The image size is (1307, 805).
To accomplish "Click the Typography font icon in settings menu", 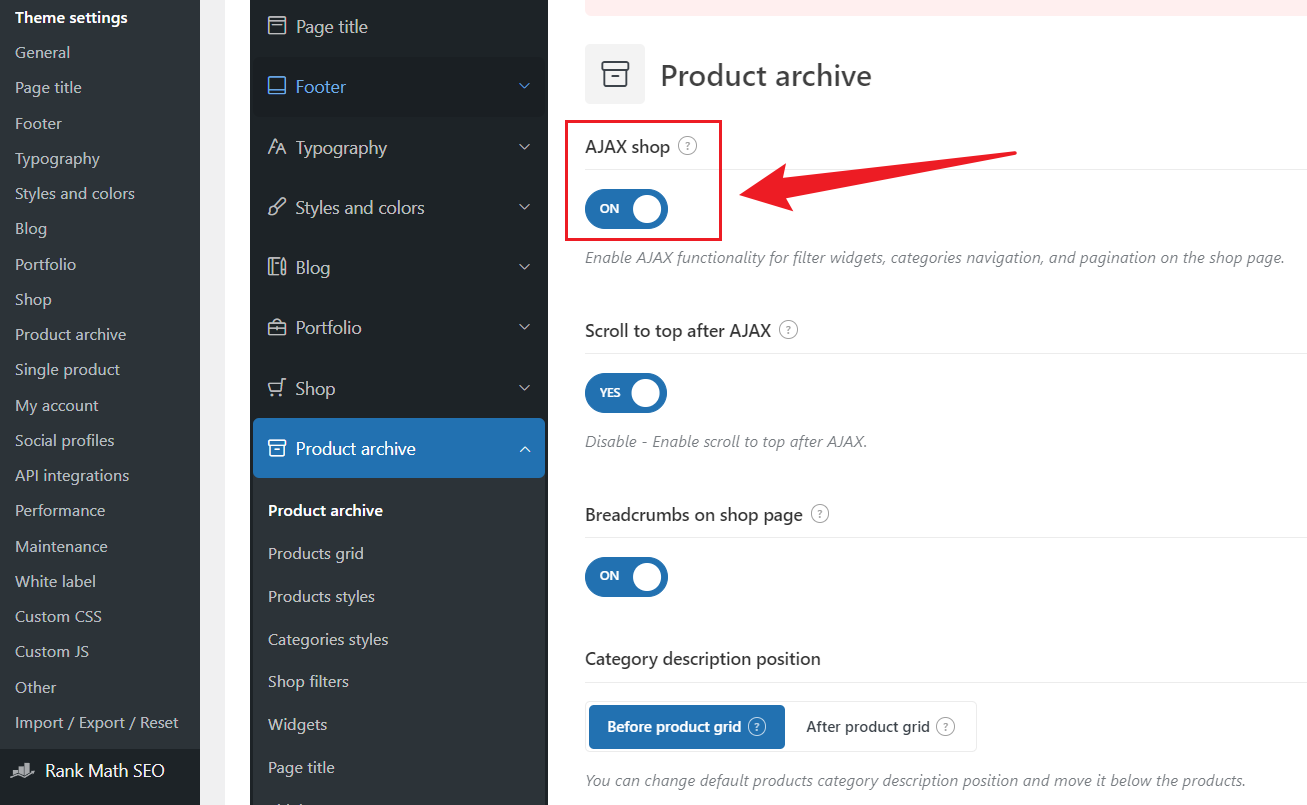I will pyautogui.click(x=277, y=148).
